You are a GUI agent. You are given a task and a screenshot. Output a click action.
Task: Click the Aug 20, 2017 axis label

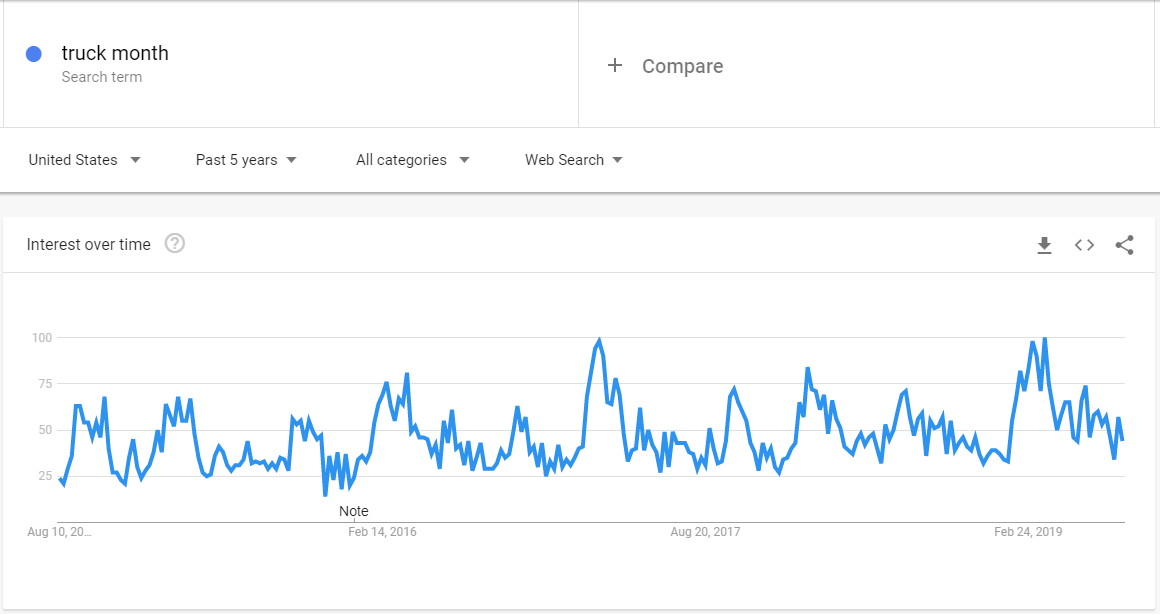click(705, 532)
